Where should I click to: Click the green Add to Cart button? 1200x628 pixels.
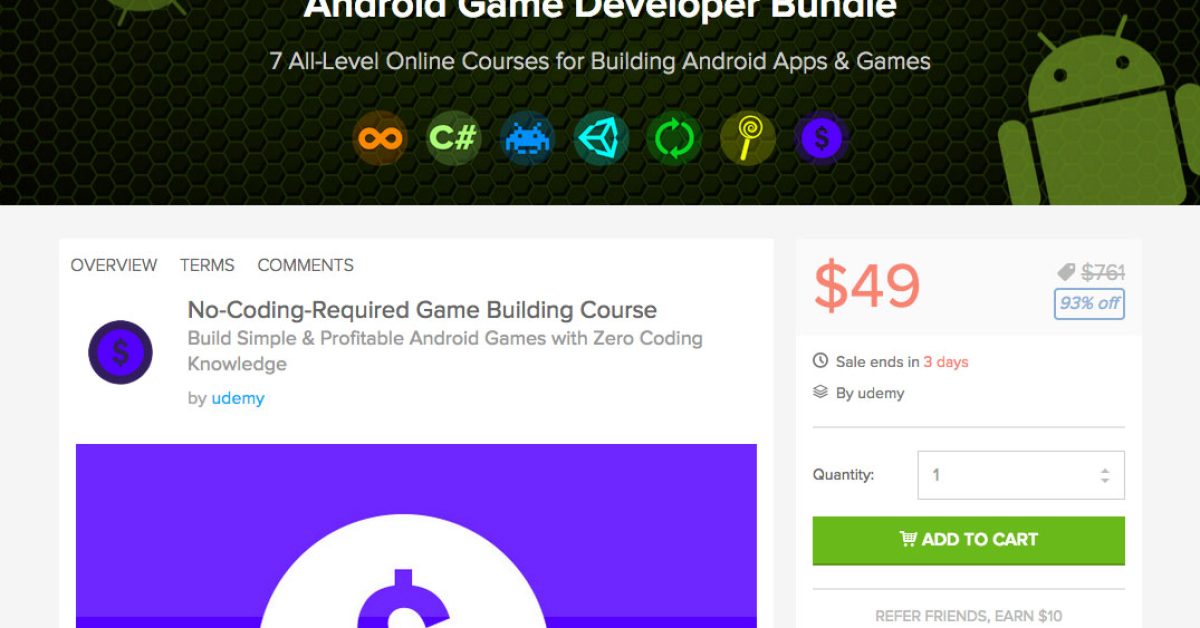coord(968,540)
